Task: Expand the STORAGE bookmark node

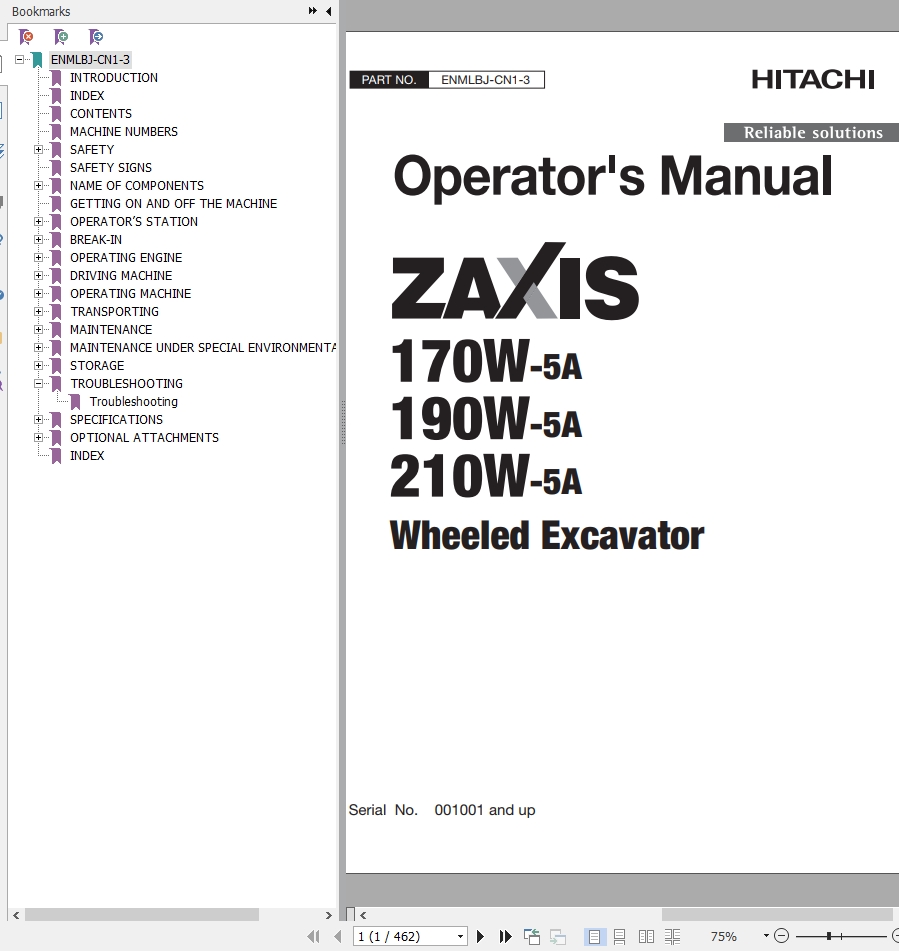Action: 38,365
